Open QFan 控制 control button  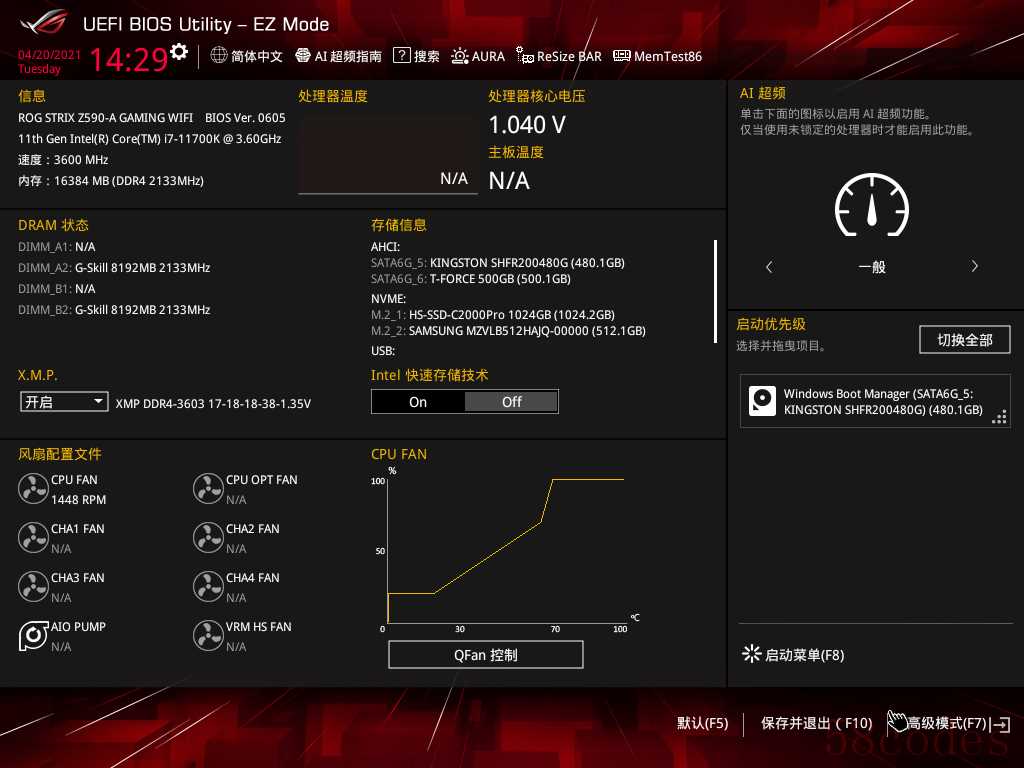click(486, 655)
